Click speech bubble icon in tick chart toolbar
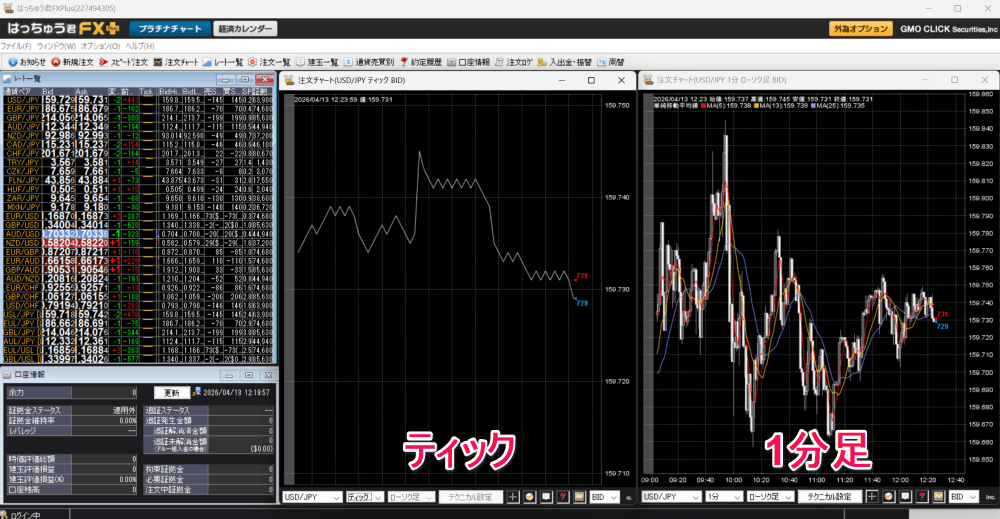 [x=546, y=497]
